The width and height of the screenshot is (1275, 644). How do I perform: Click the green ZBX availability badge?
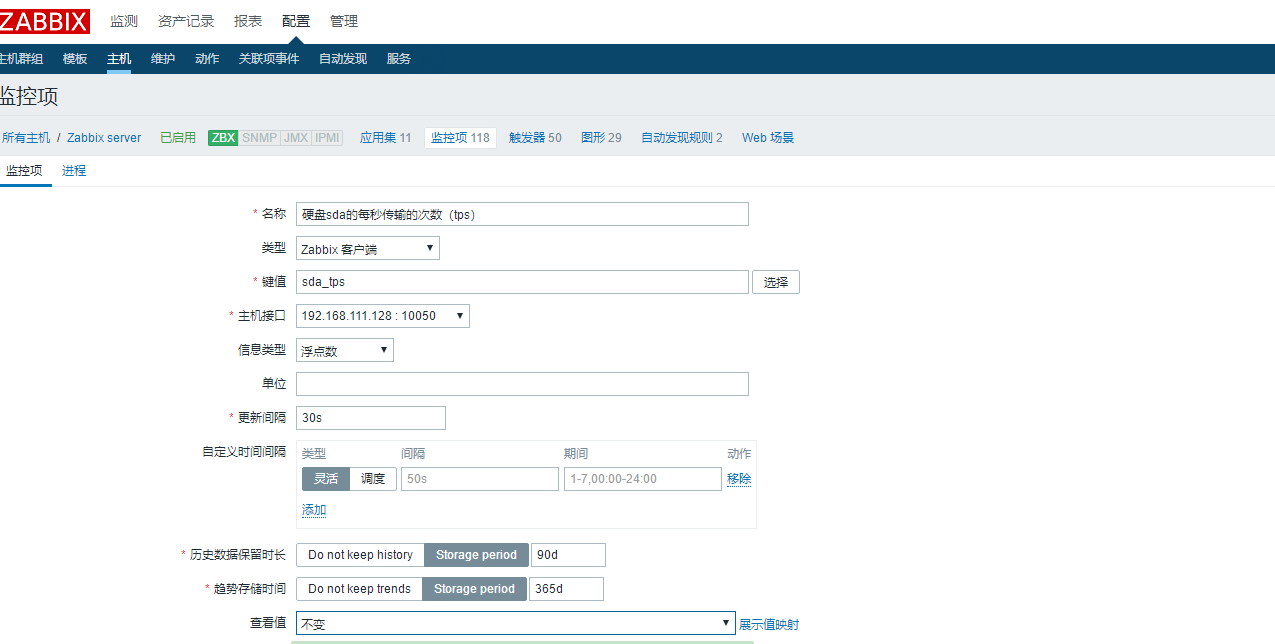tap(223, 138)
